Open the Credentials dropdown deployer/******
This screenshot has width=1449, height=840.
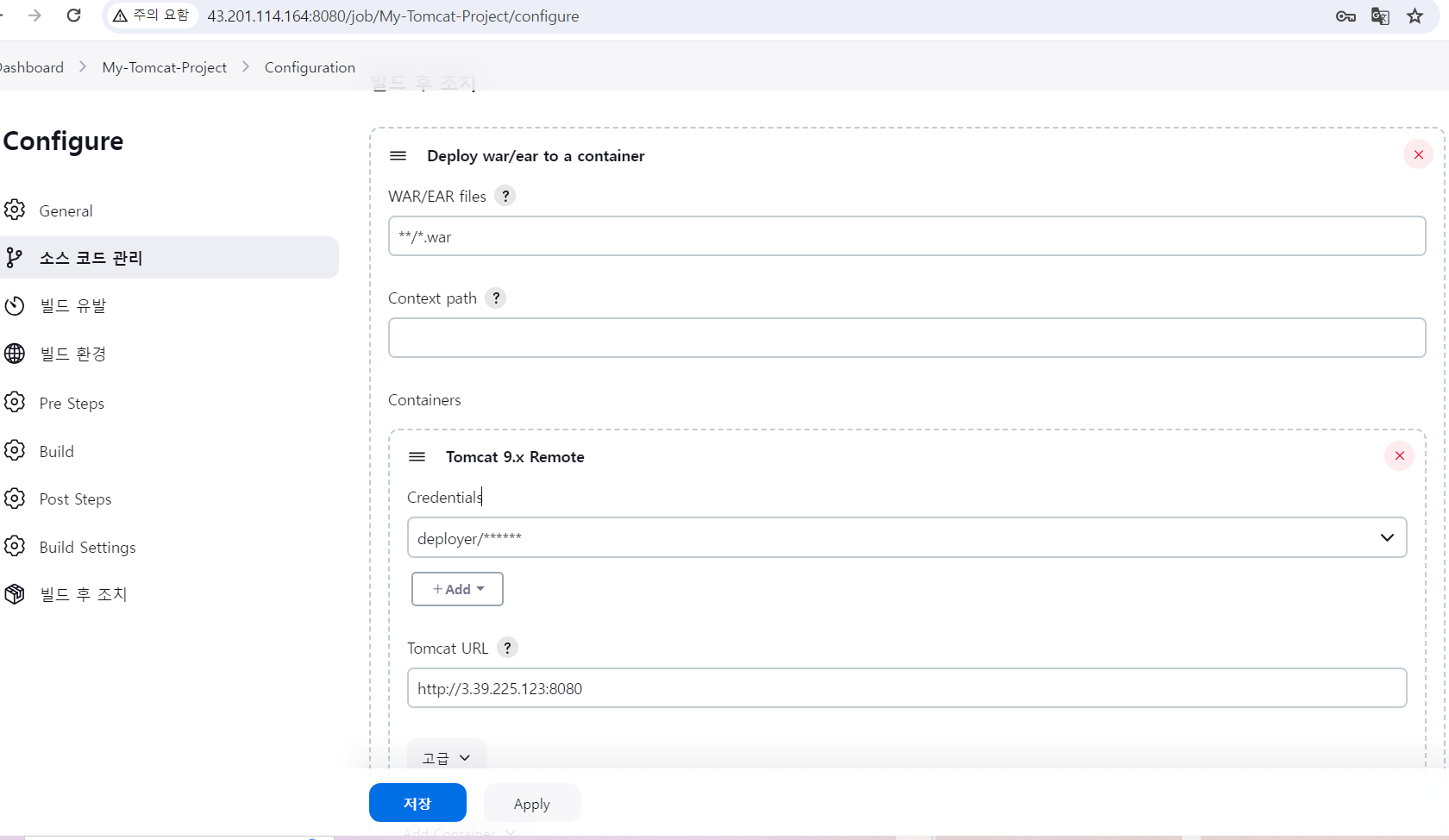[906, 537]
